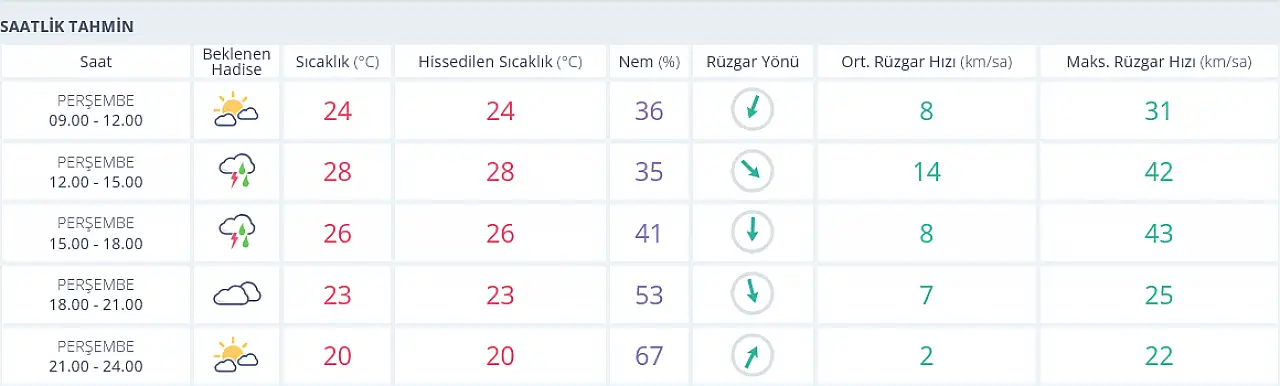The height and width of the screenshot is (386, 1280).
Task: Click the 28 degree temperature at 12.00 - 15.00
Action: [x=338, y=172]
